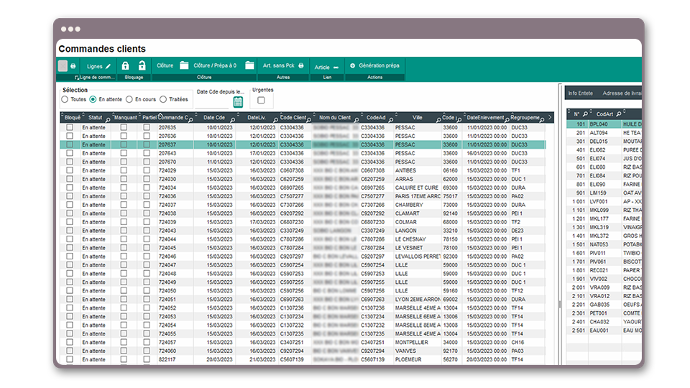Tick the Urgentes checkbox
Screen dimensions: 690x388
[x=261, y=100]
